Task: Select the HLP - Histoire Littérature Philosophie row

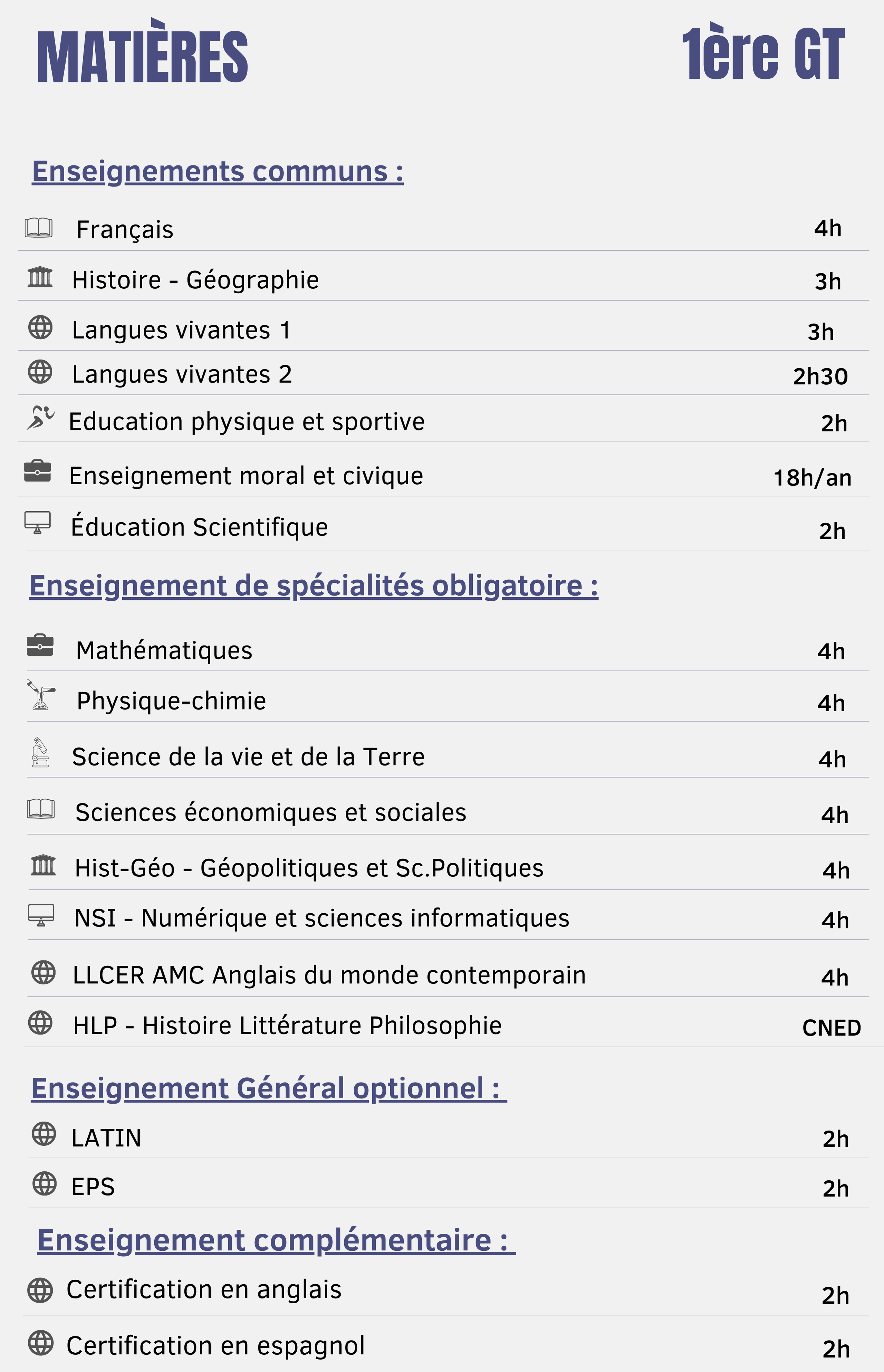Action: (445, 1025)
